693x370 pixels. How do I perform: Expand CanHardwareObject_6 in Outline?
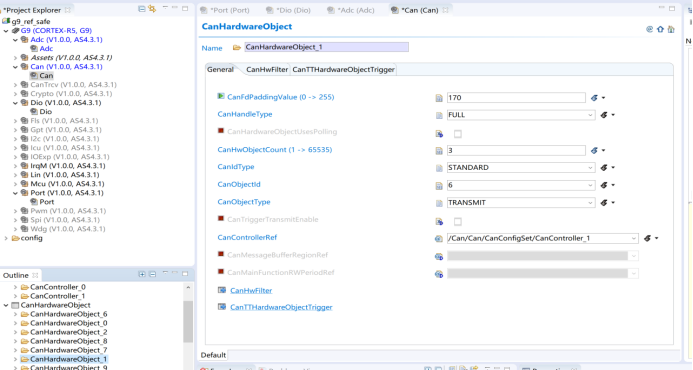pyautogui.click(x=15, y=314)
